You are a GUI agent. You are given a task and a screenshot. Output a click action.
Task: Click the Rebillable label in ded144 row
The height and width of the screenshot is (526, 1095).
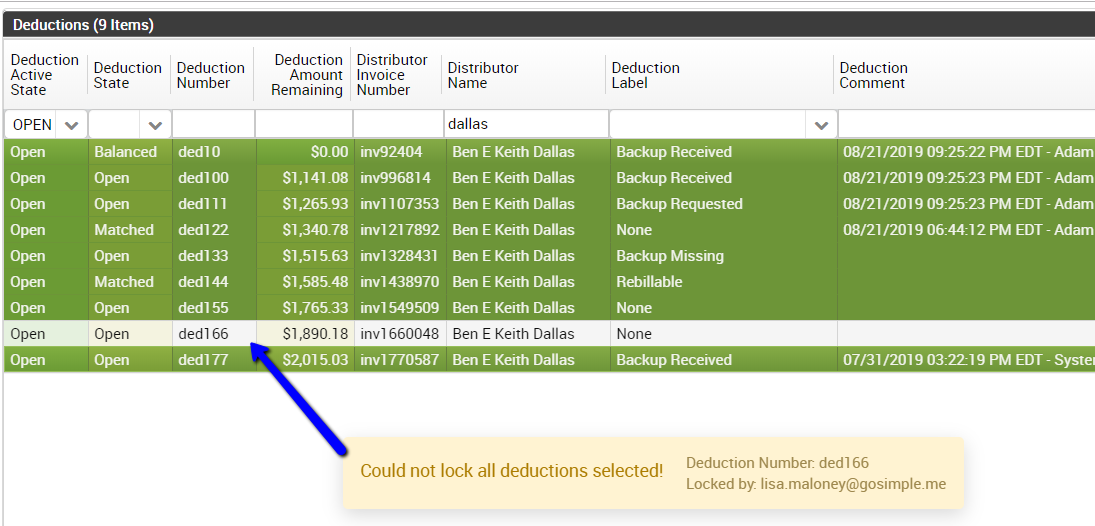coord(649,282)
